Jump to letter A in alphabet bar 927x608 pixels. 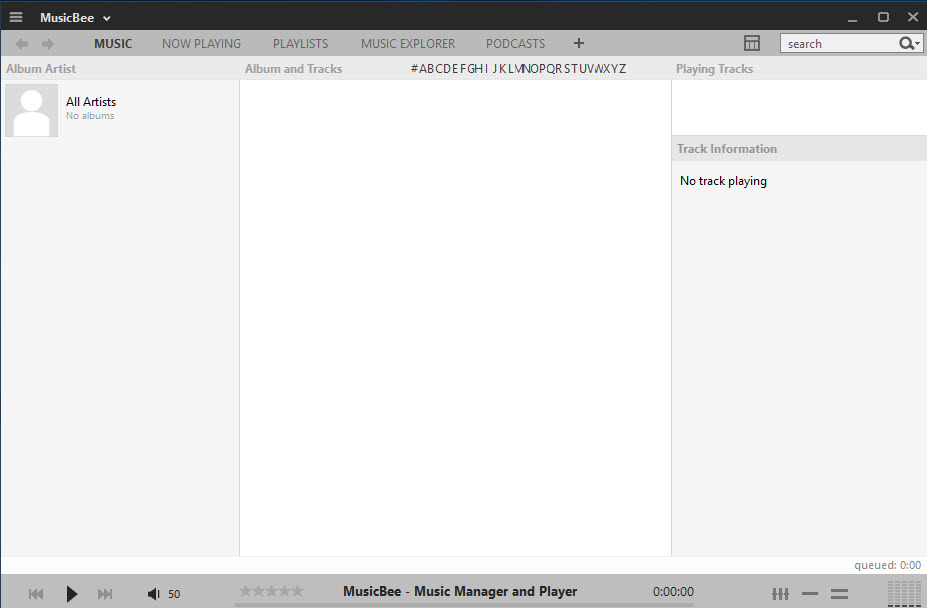pyautogui.click(x=423, y=69)
